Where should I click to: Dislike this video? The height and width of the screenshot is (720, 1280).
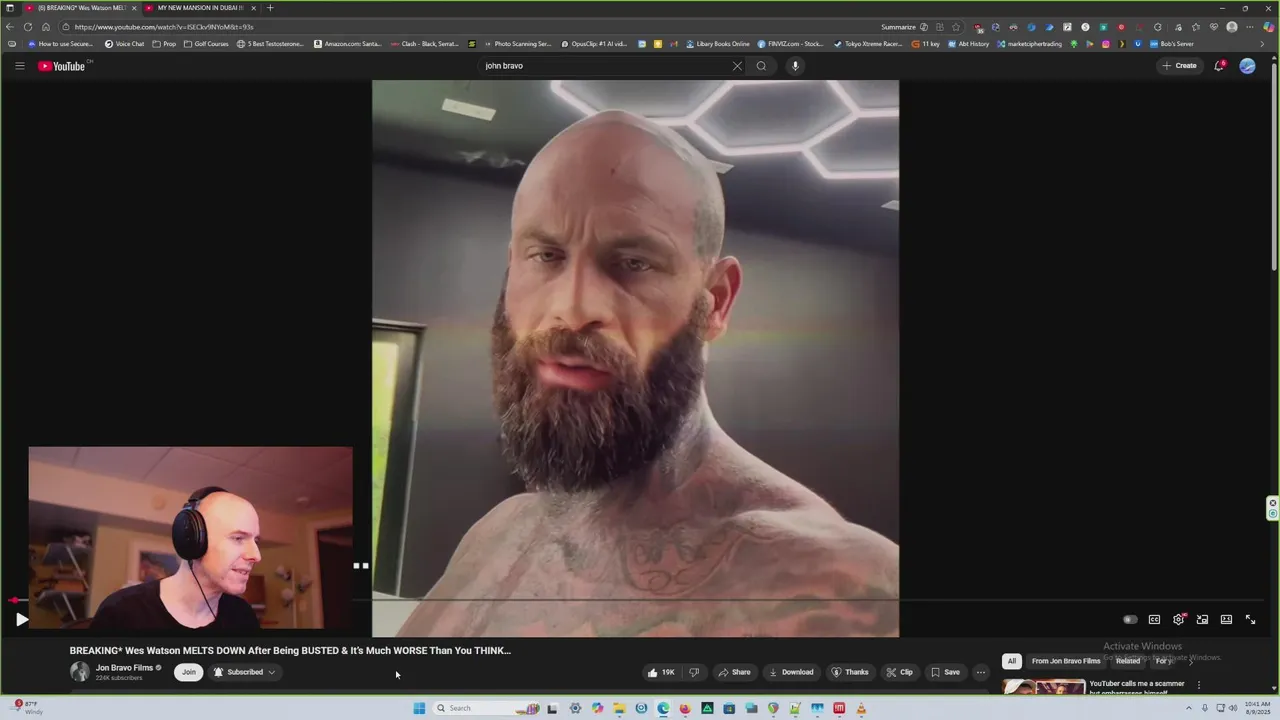tap(693, 672)
